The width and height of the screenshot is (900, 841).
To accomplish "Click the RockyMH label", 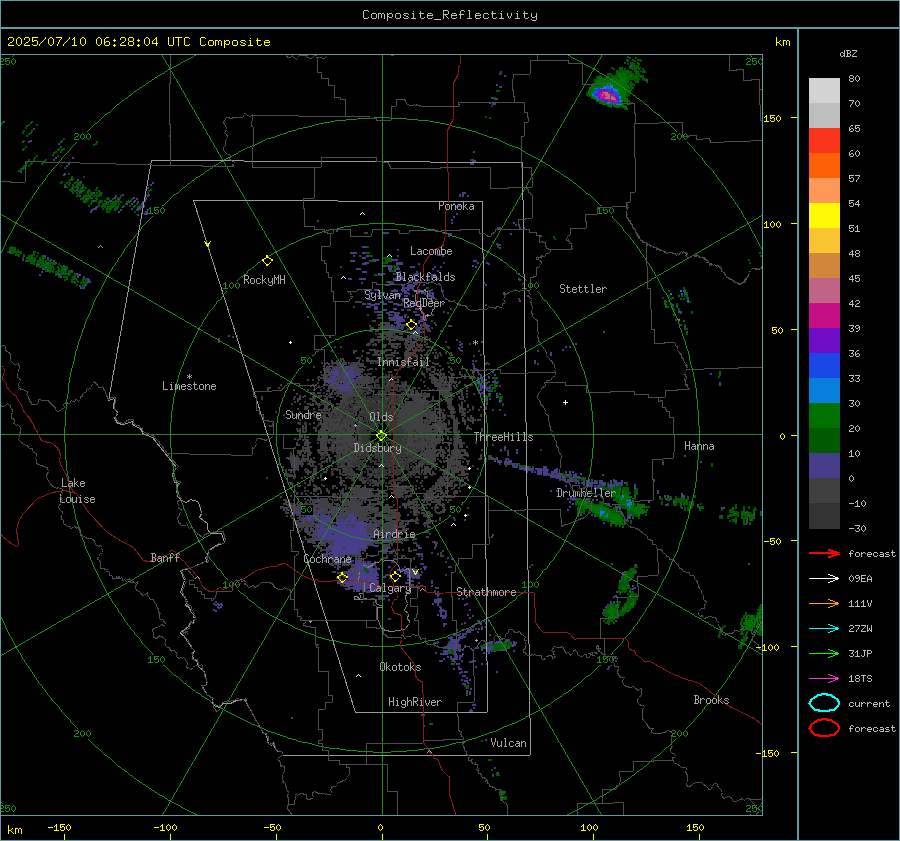I will point(264,280).
